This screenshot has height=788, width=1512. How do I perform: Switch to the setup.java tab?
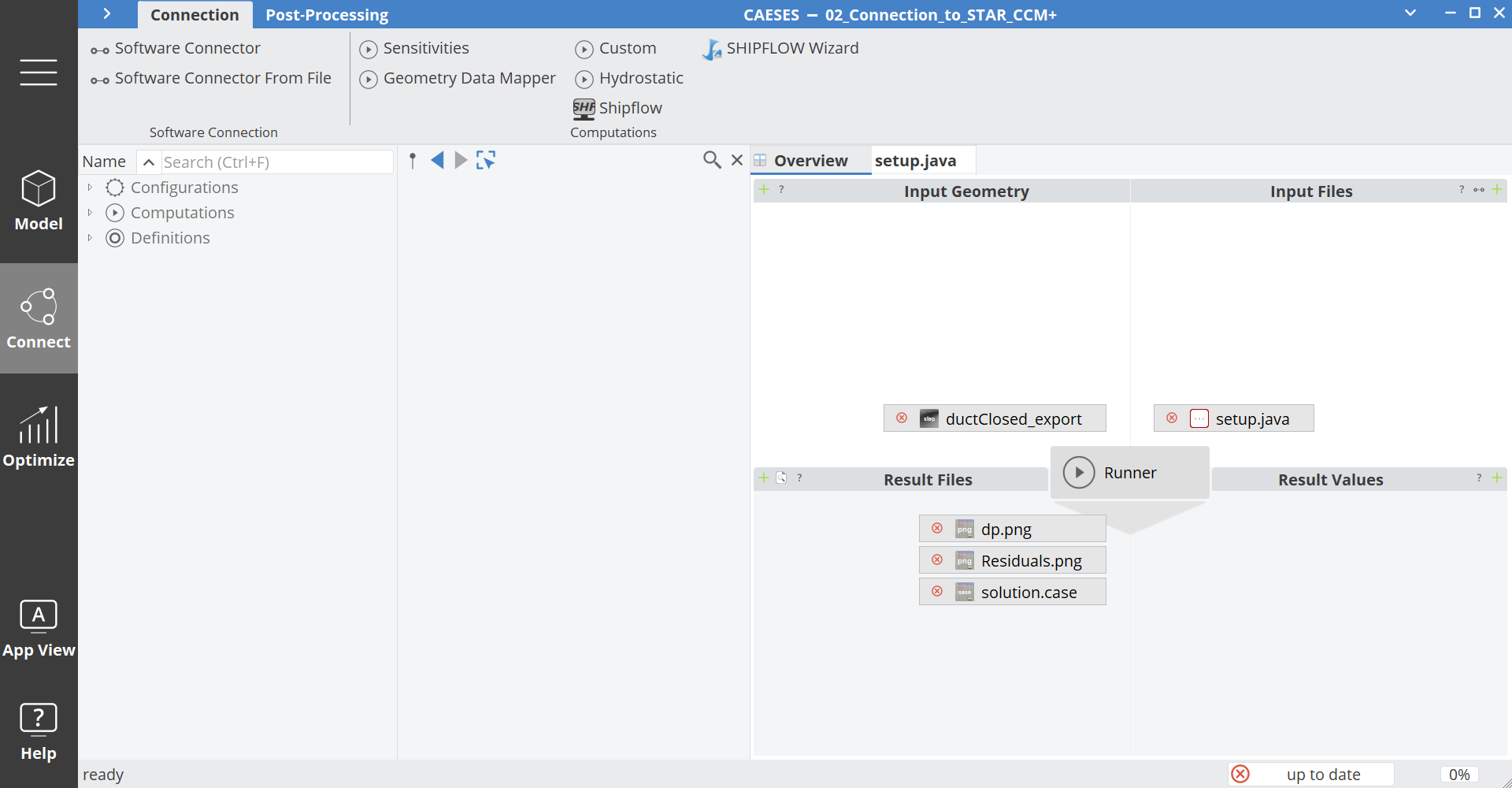point(916,161)
